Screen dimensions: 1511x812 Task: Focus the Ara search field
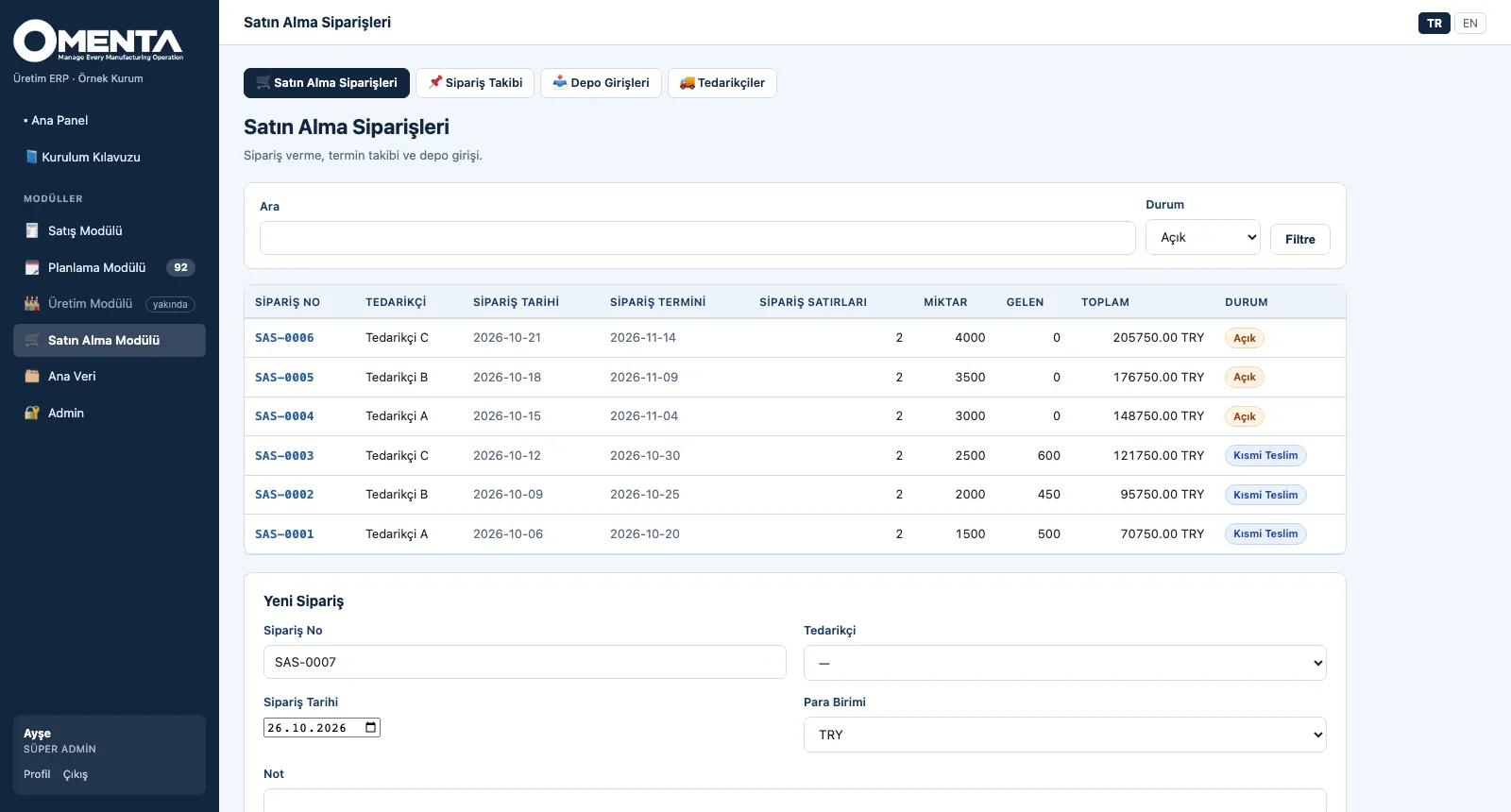tap(698, 238)
